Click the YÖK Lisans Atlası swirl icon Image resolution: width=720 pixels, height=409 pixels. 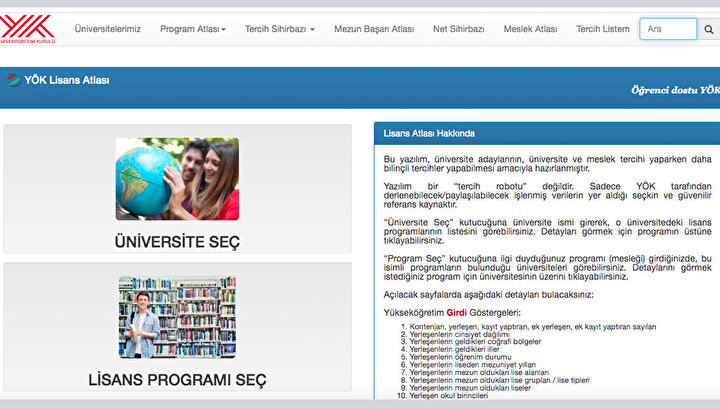tap(14, 80)
